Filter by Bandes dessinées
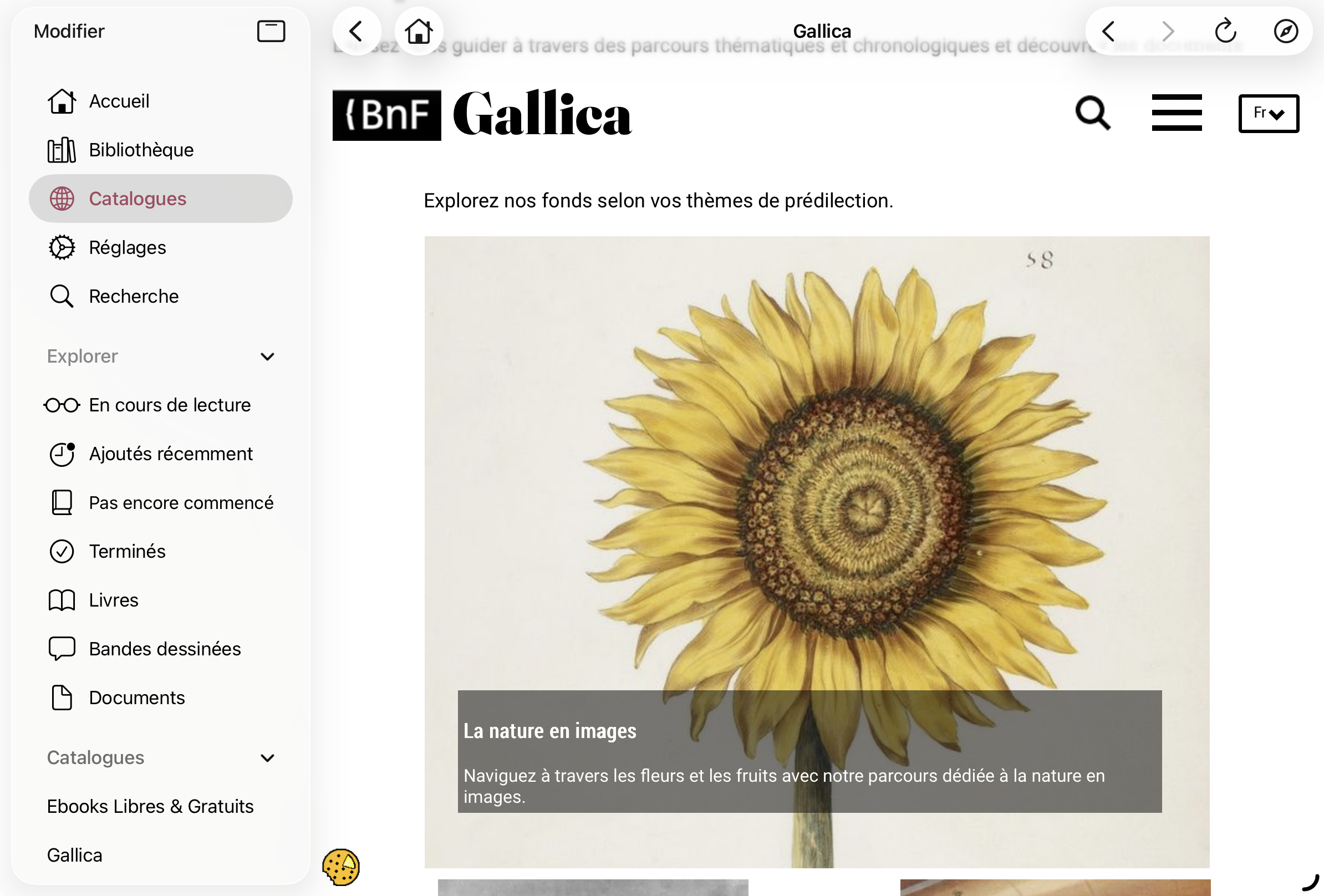 (161, 649)
